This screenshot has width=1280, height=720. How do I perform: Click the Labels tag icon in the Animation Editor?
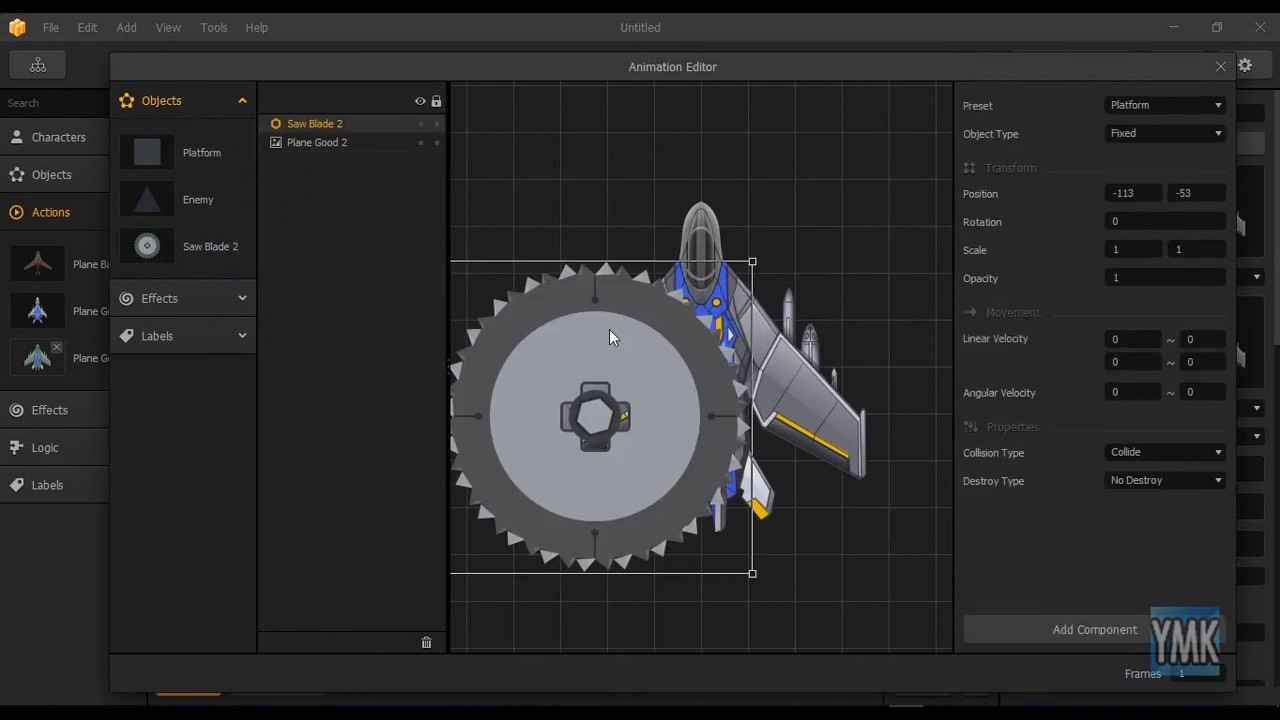click(126, 336)
